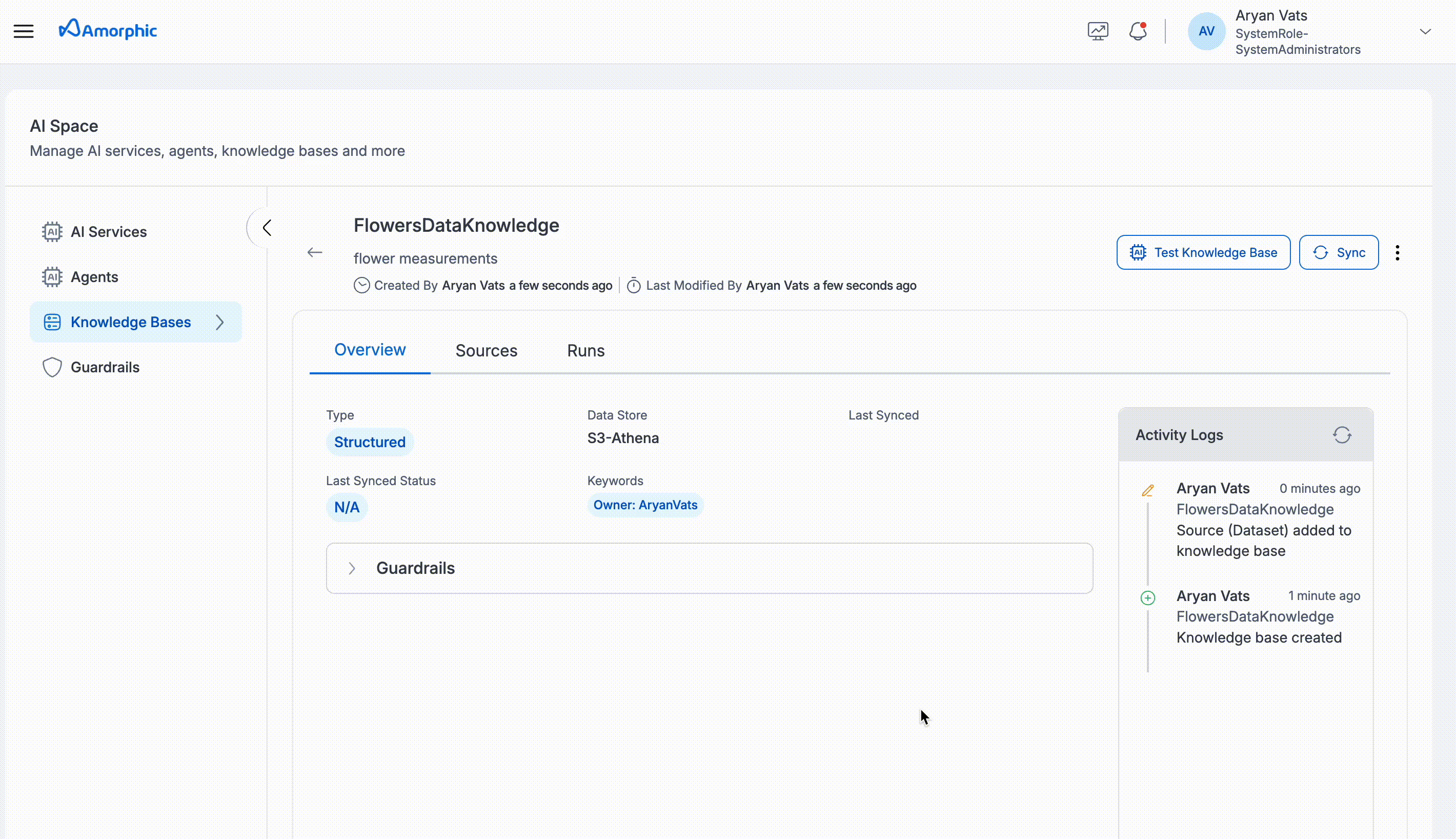Viewport: 1456px width, 839px height.
Task: Expand Knowledge Bases sidebar chevron
Action: point(219,322)
